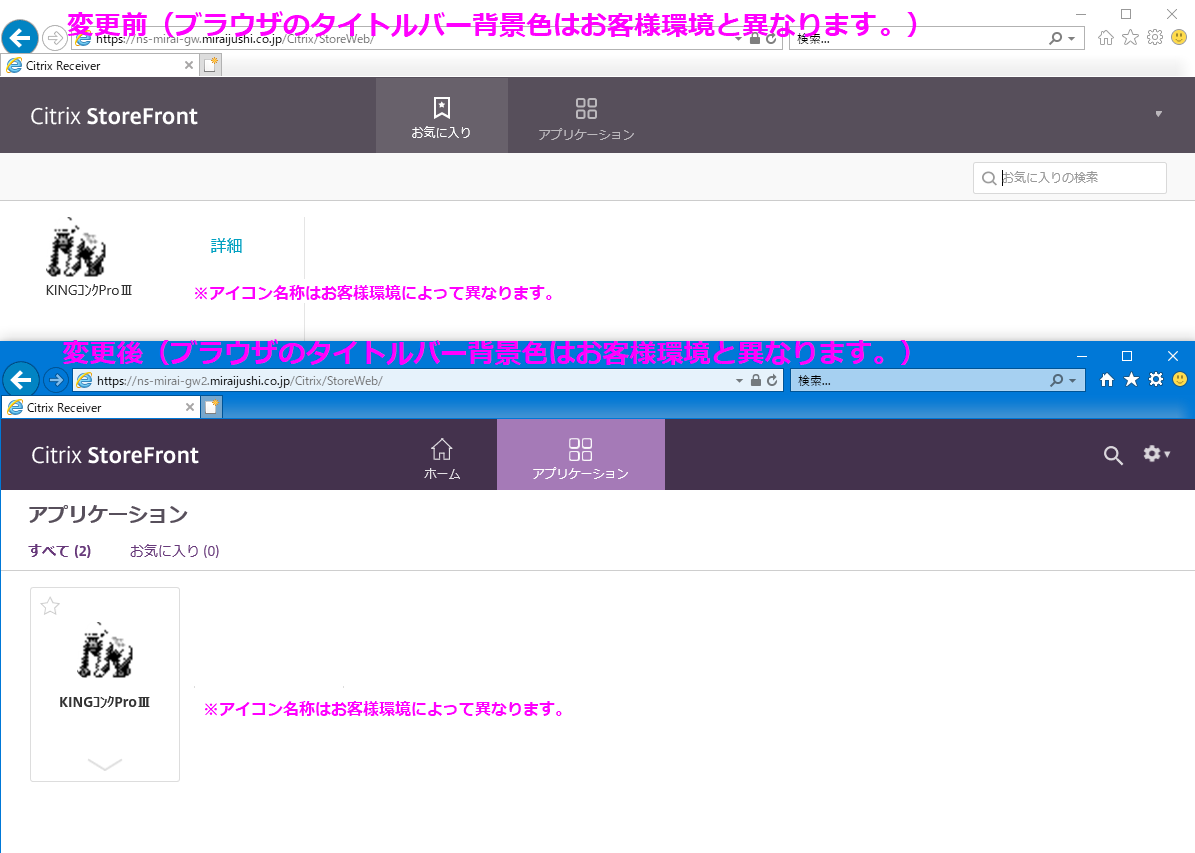Click the smiley icon in 変更後 browser toolbar
This screenshot has width=1195, height=853.
point(1180,379)
